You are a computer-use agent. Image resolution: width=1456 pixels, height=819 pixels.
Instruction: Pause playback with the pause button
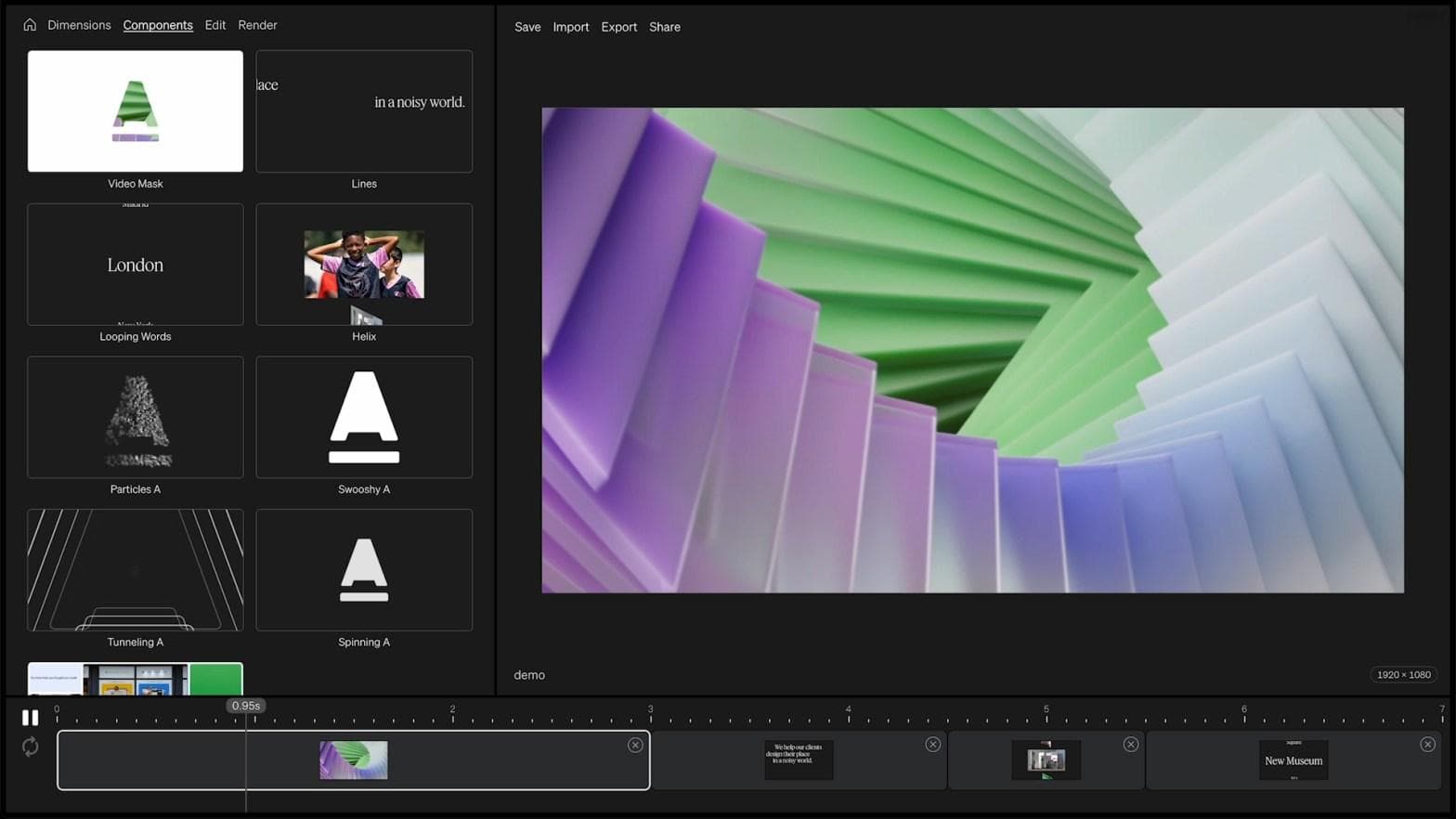[x=30, y=718]
